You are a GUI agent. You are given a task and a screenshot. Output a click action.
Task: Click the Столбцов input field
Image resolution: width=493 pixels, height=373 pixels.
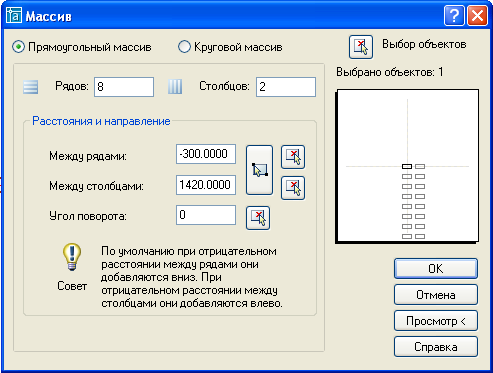tap(286, 87)
